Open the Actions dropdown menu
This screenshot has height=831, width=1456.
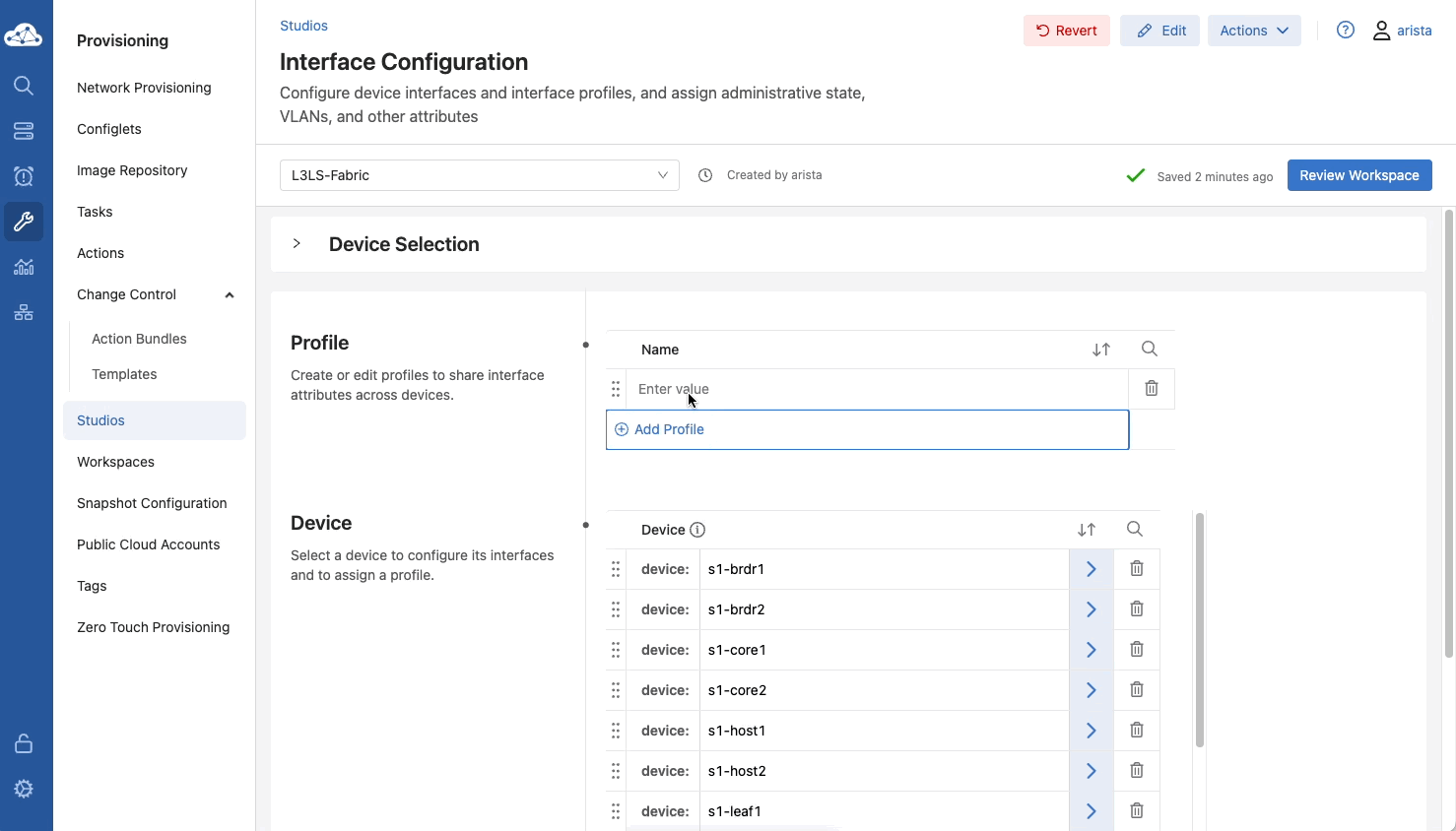click(x=1253, y=31)
